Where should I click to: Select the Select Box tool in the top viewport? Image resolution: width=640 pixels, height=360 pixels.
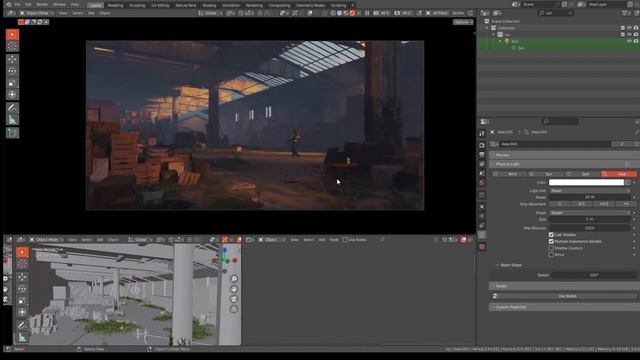12,35
